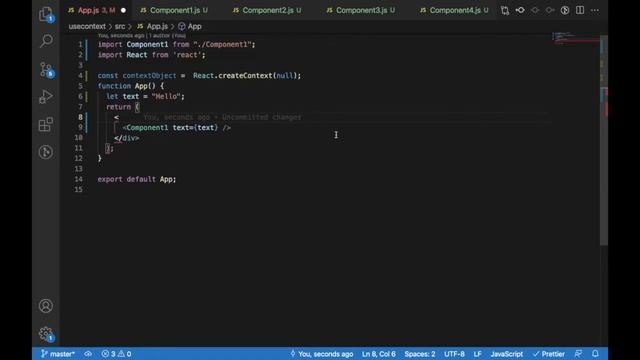This screenshot has width=640, height=360.
Task: Open the GitLens view in activity bar
Action: pos(46,152)
